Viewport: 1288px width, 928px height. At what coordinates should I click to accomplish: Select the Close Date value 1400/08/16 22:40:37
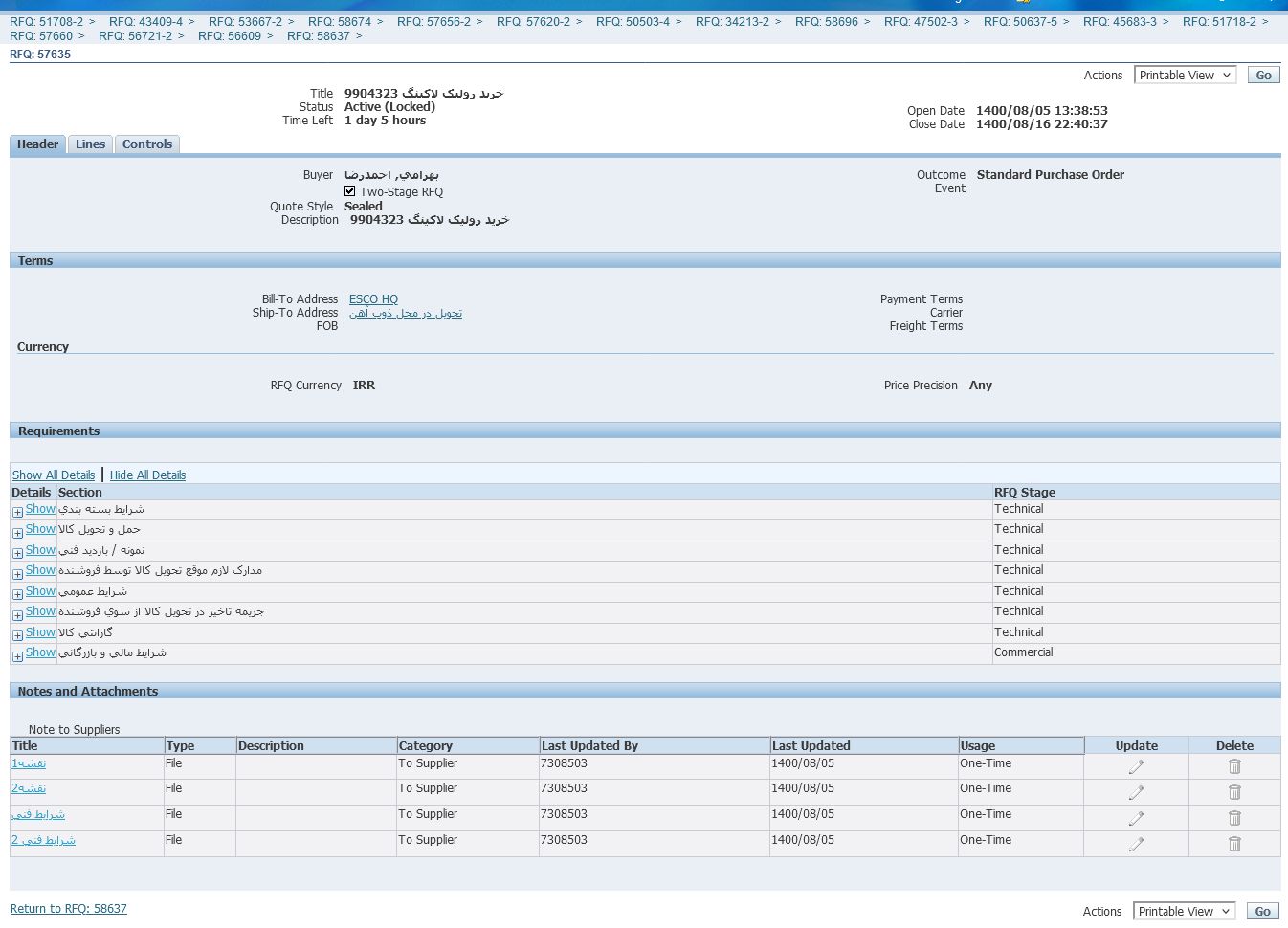(x=1042, y=124)
